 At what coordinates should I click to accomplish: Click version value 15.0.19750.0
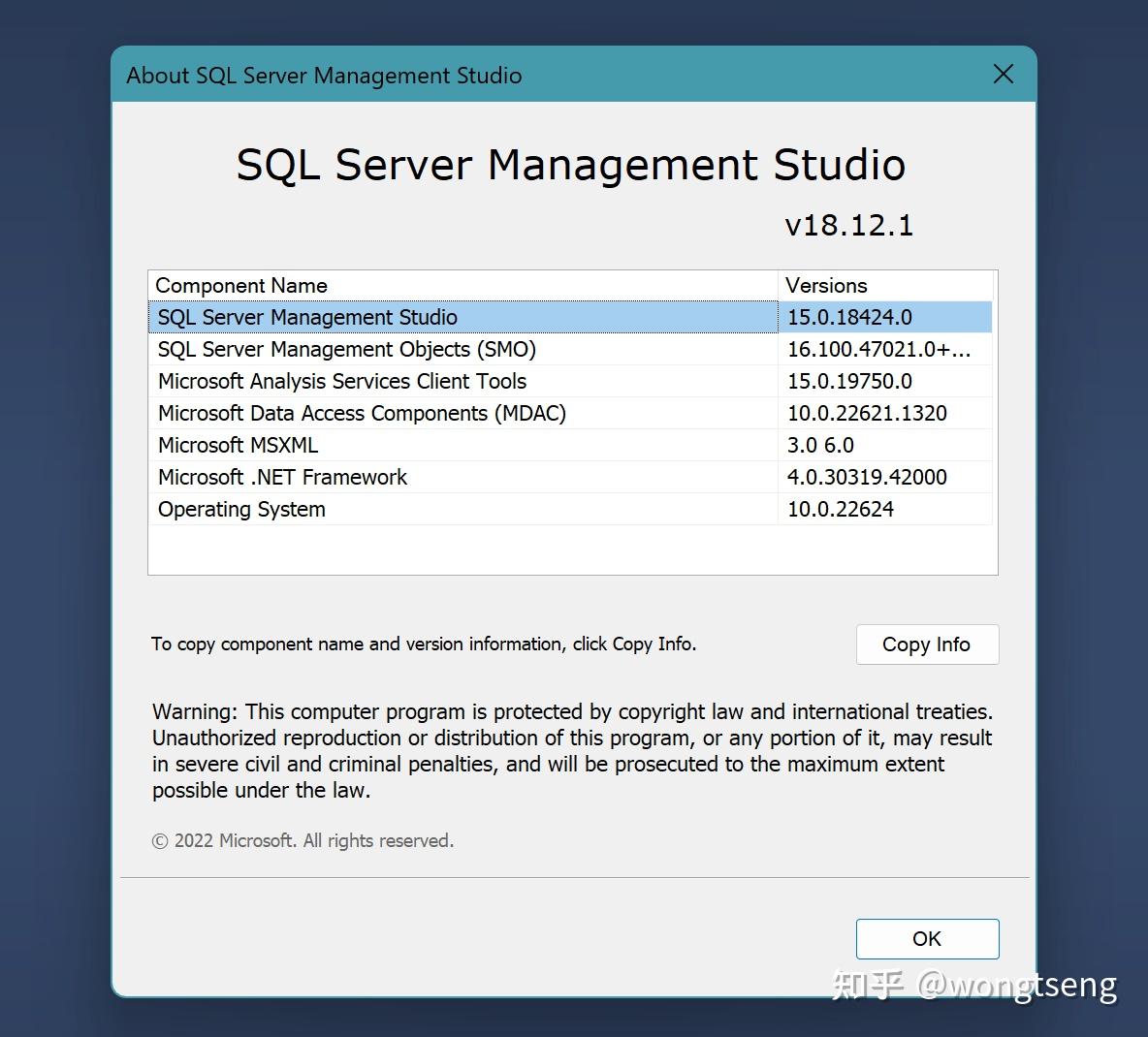(849, 381)
